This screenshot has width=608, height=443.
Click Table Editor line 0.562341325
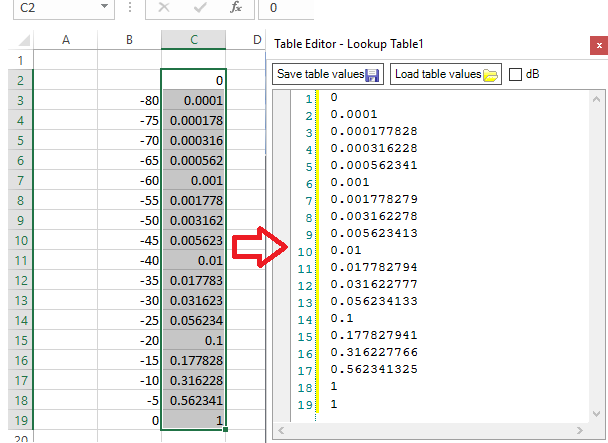tap(374, 370)
